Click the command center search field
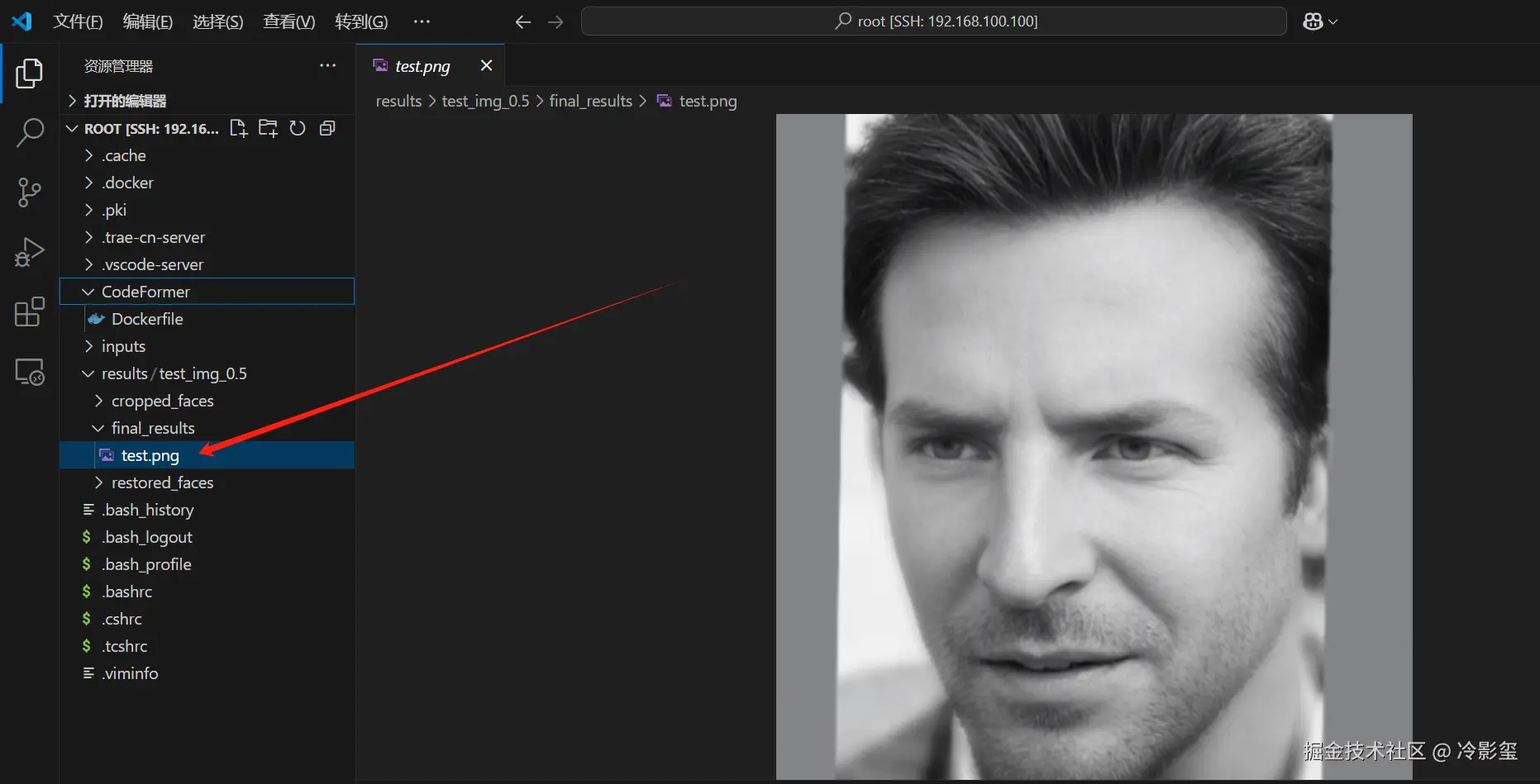Viewport: 1540px width, 784px height. [x=933, y=21]
